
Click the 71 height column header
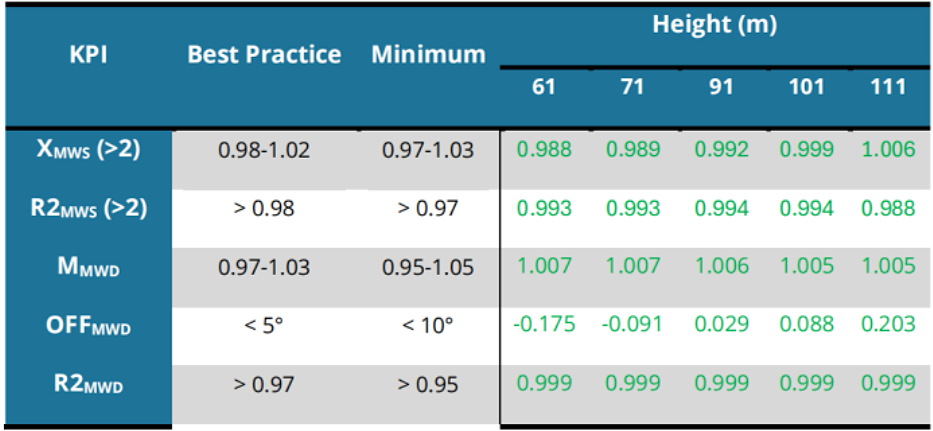[x=632, y=87]
